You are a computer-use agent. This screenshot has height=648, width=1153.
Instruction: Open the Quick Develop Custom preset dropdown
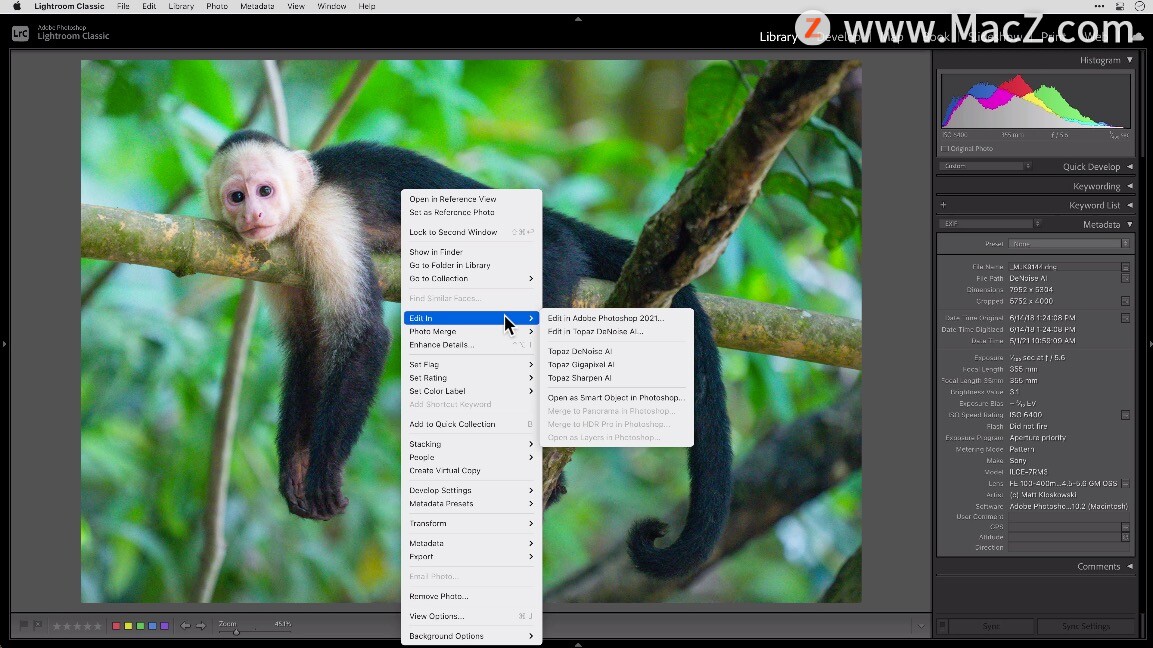(x=985, y=166)
